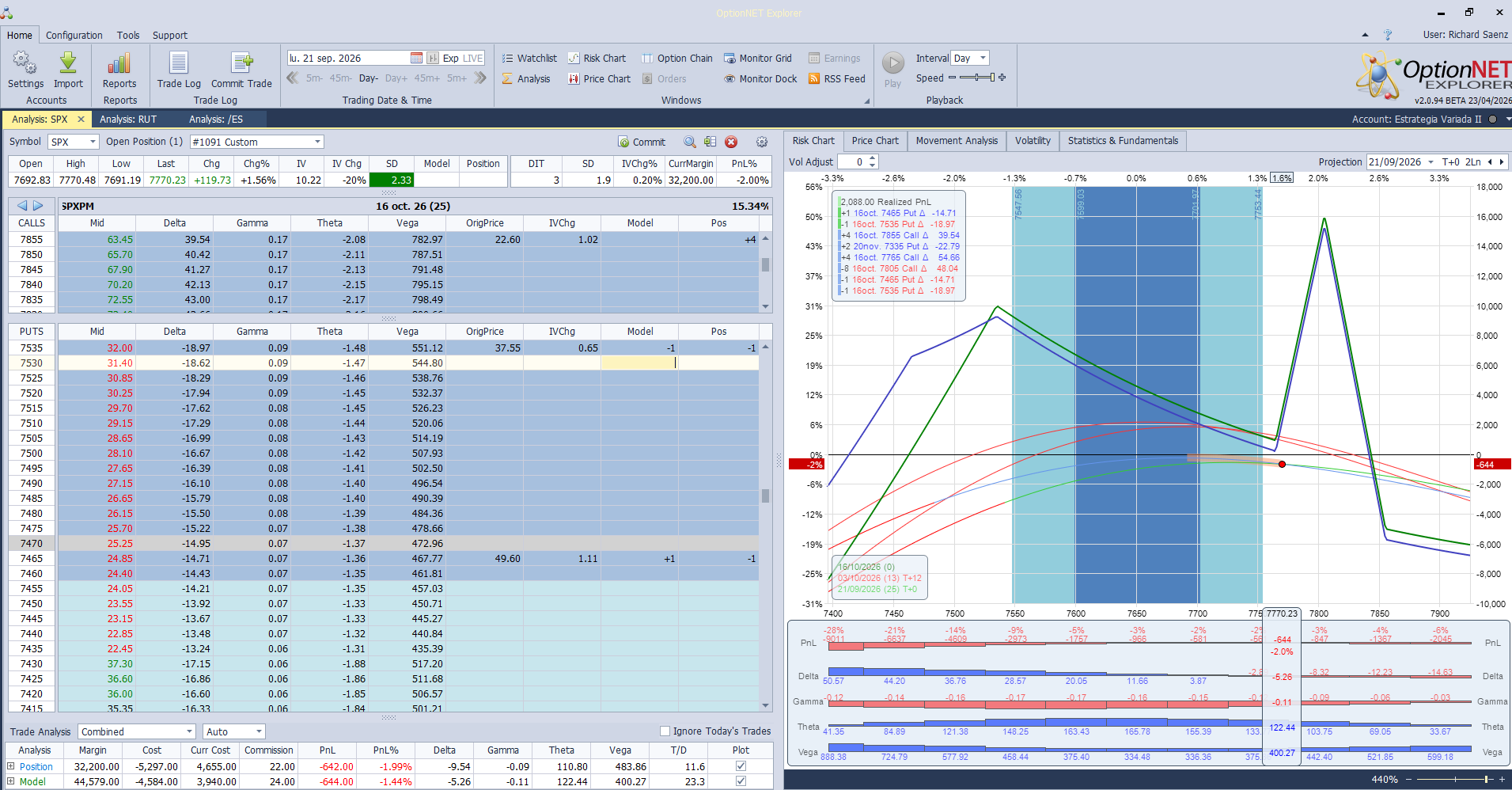Open the Monitor Dock window
The width and height of the screenshot is (1512, 790).
pos(760,78)
